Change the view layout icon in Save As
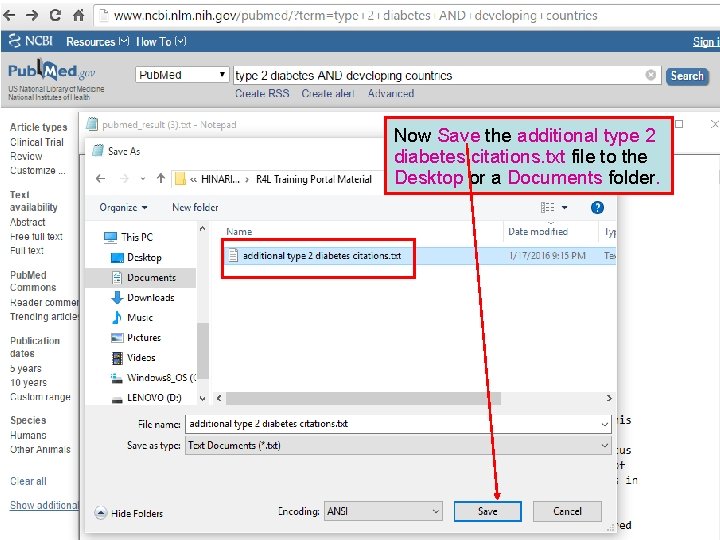Screen dimensions: 720x540 [547, 208]
